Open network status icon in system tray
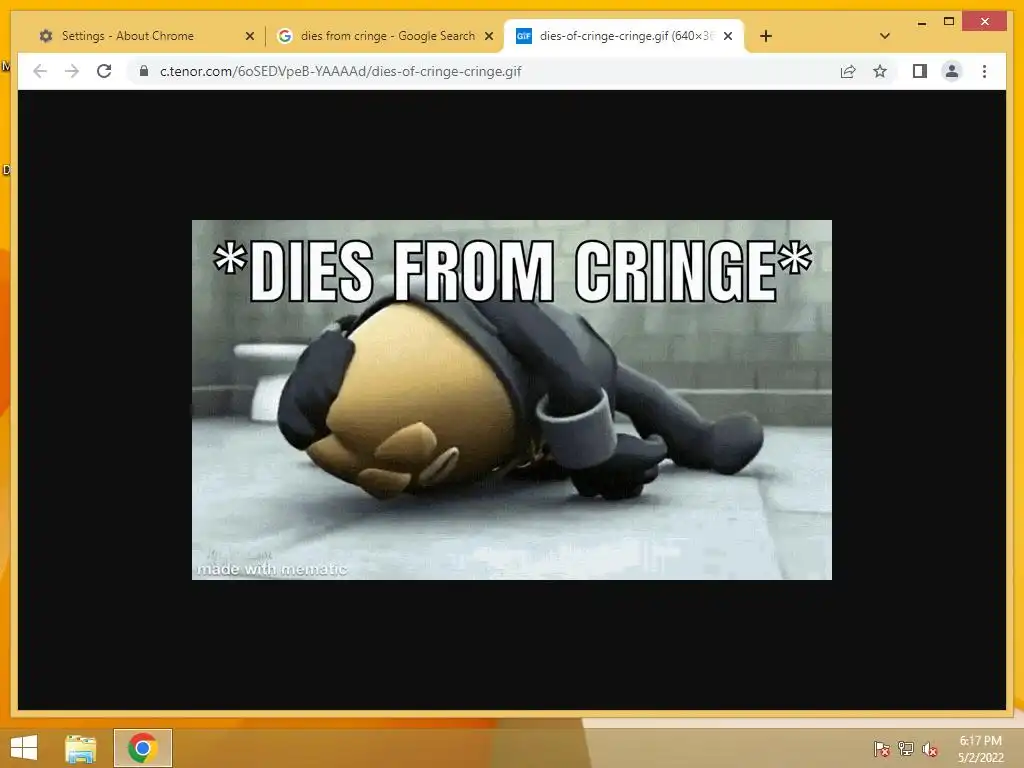The height and width of the screenshot is (768, 1024). click(x=906, y=749)
